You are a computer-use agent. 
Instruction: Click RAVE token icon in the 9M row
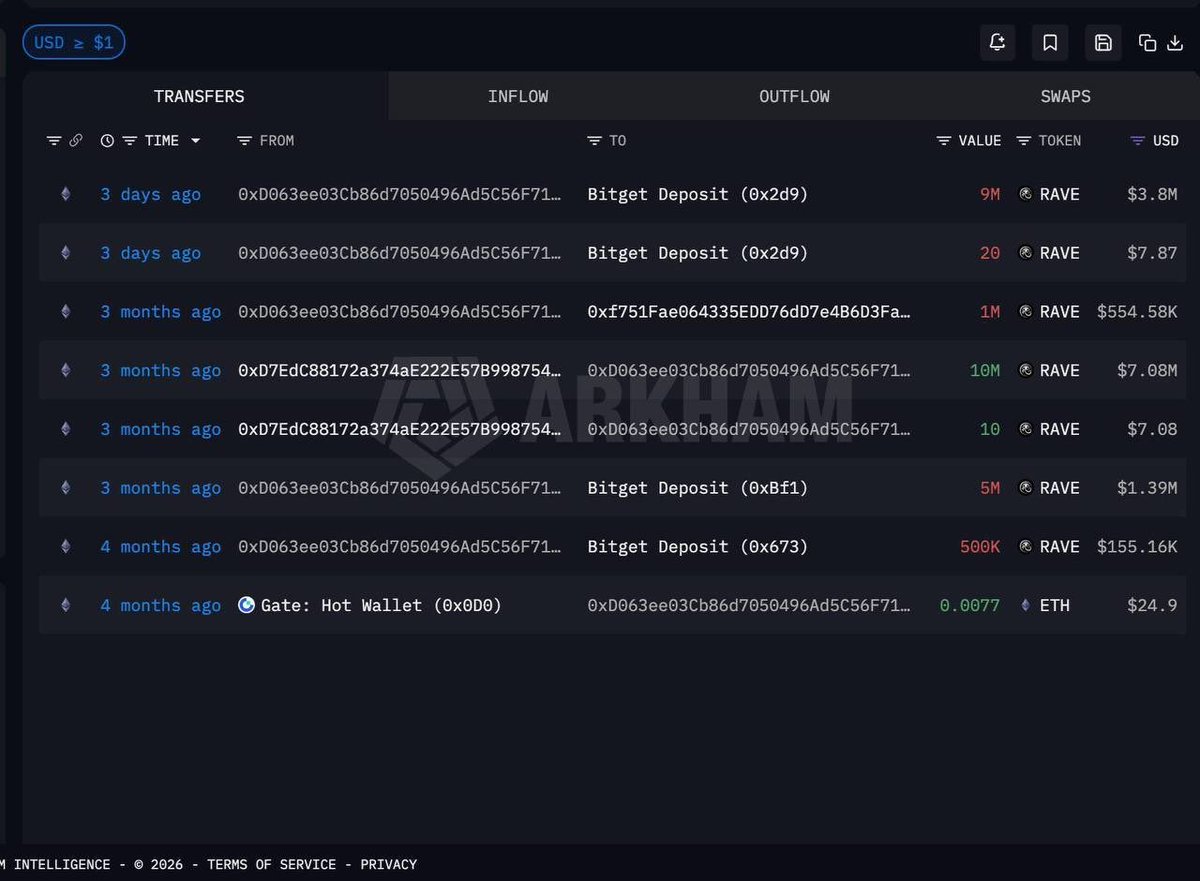click(x=1025, y=195)
